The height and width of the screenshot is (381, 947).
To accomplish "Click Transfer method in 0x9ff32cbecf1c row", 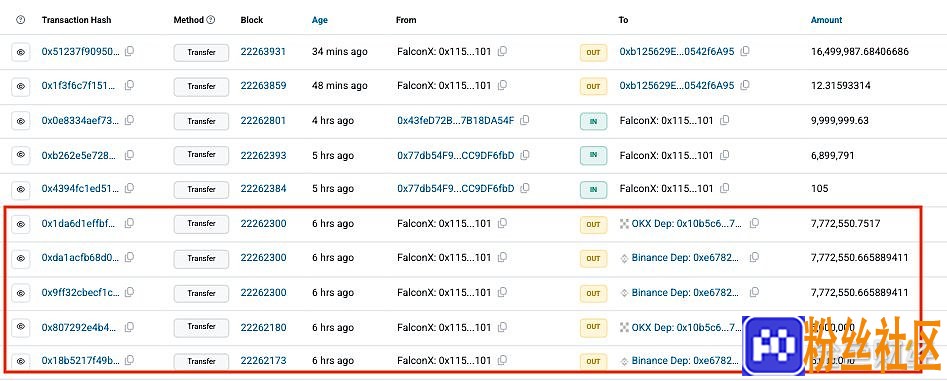I will (x=201, y=293).
